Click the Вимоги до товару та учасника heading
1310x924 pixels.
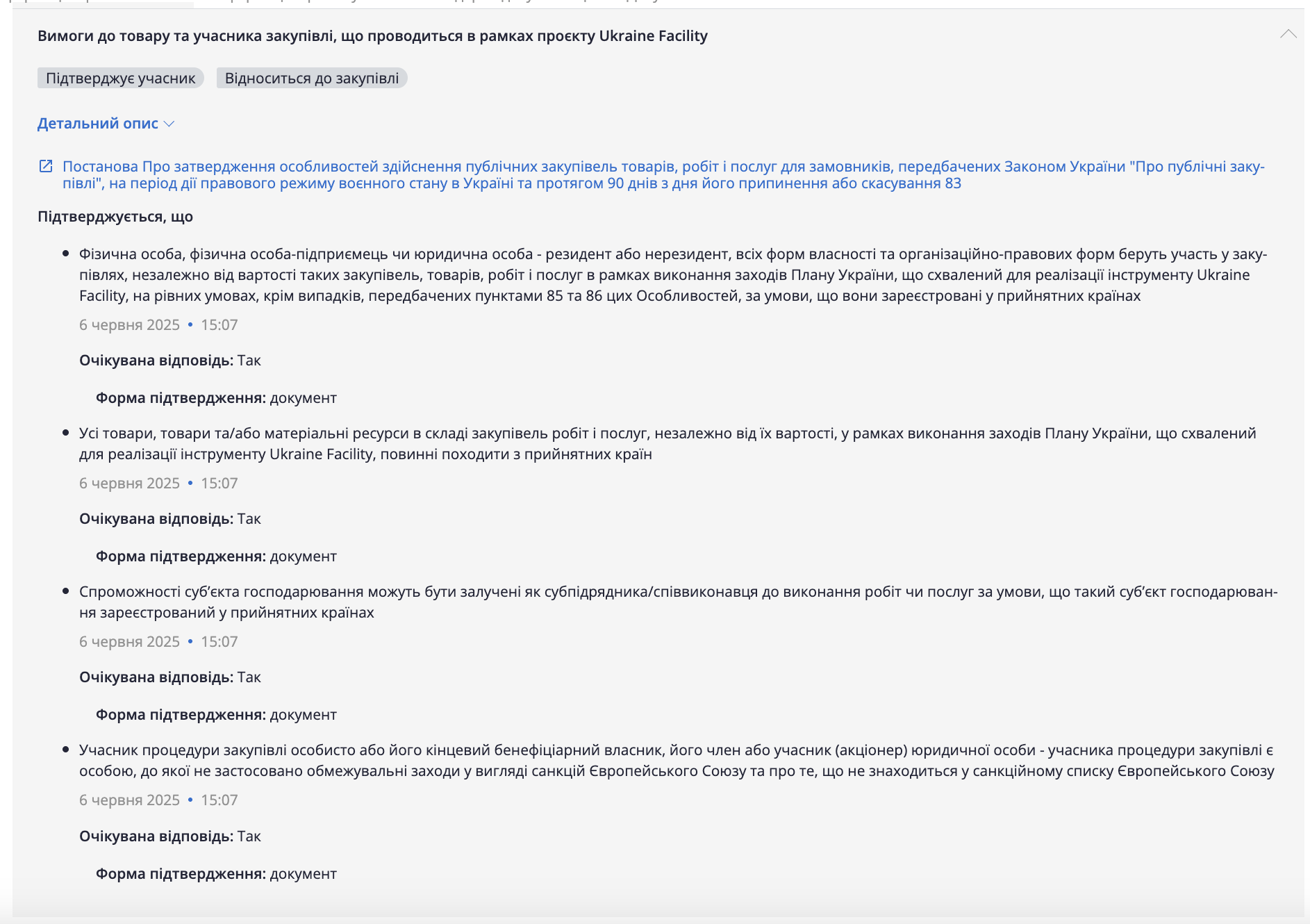372,36
